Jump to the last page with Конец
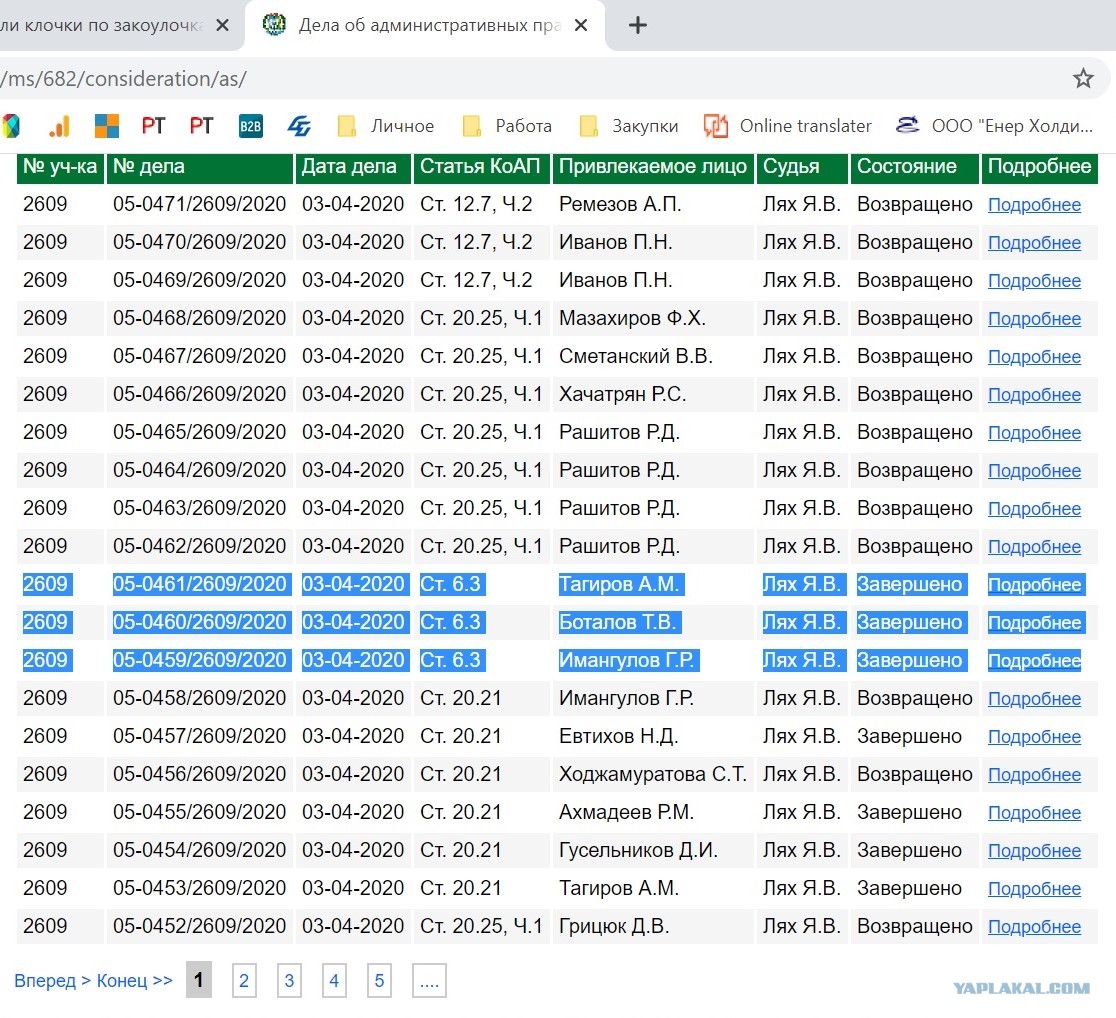The image size is (1116, 1018). tap(135, 981)
